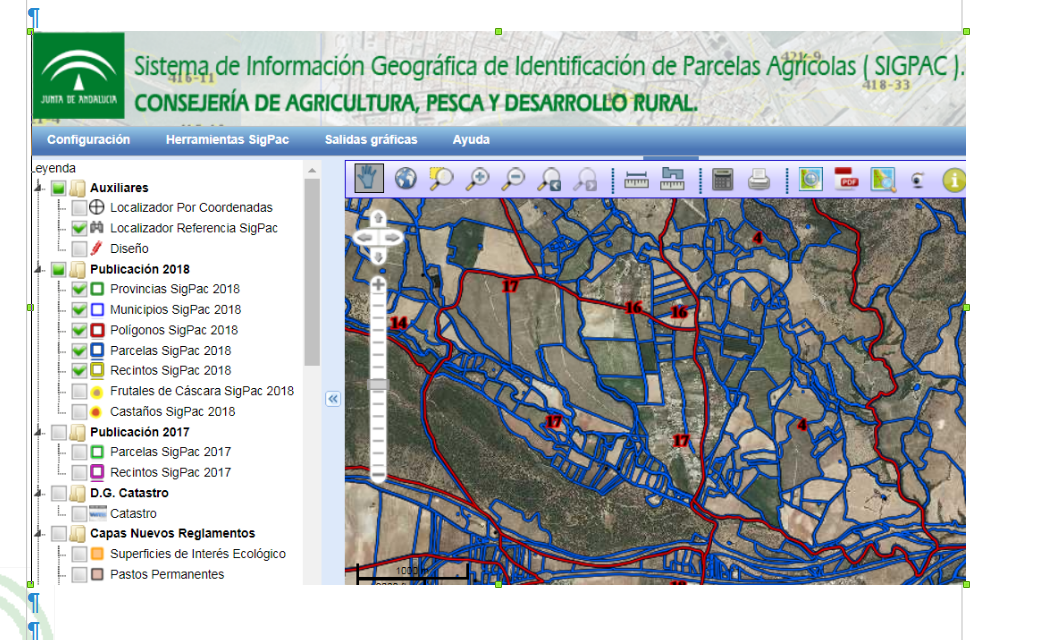The width and height of the screenshot is (1037, 640).
Task: Export map with the PDF icon
Action: pos(847,179)
